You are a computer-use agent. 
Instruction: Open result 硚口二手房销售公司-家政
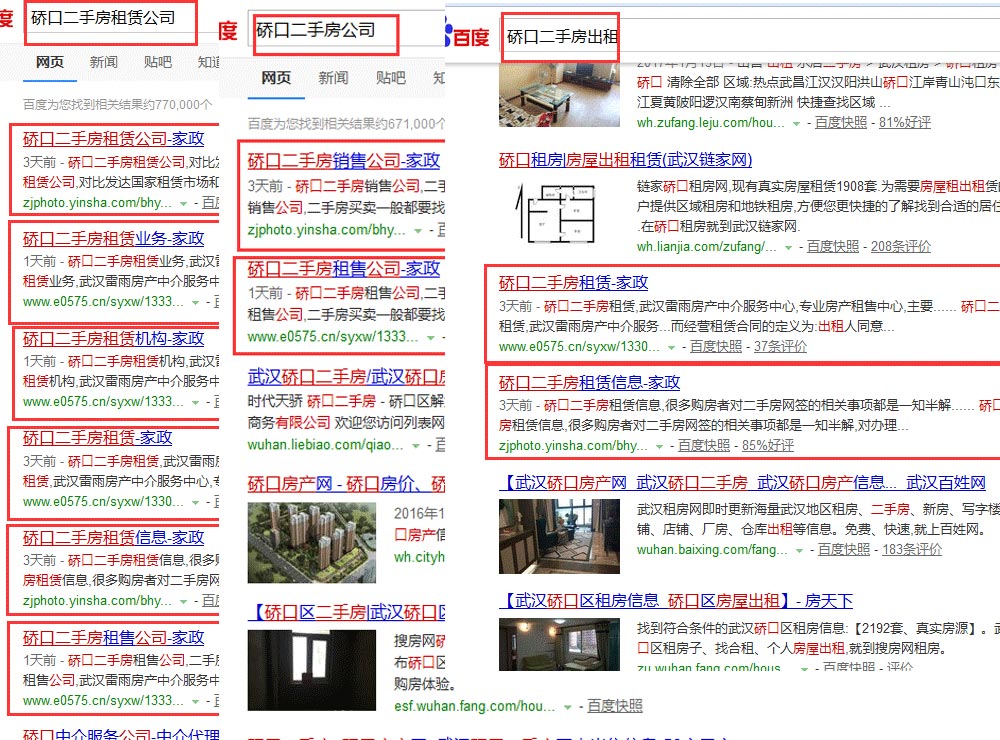344,161
